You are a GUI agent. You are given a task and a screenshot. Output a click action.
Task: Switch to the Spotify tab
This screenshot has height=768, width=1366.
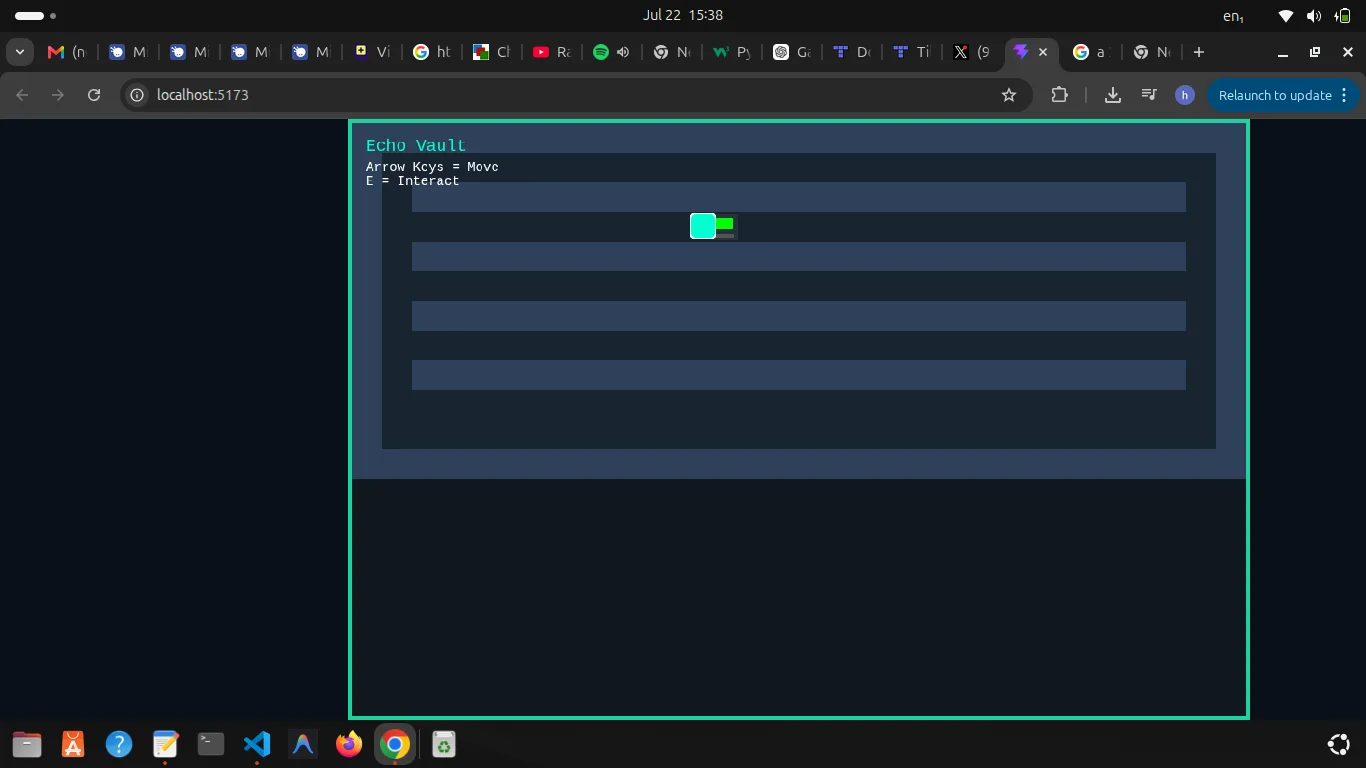tap(603, 52)
